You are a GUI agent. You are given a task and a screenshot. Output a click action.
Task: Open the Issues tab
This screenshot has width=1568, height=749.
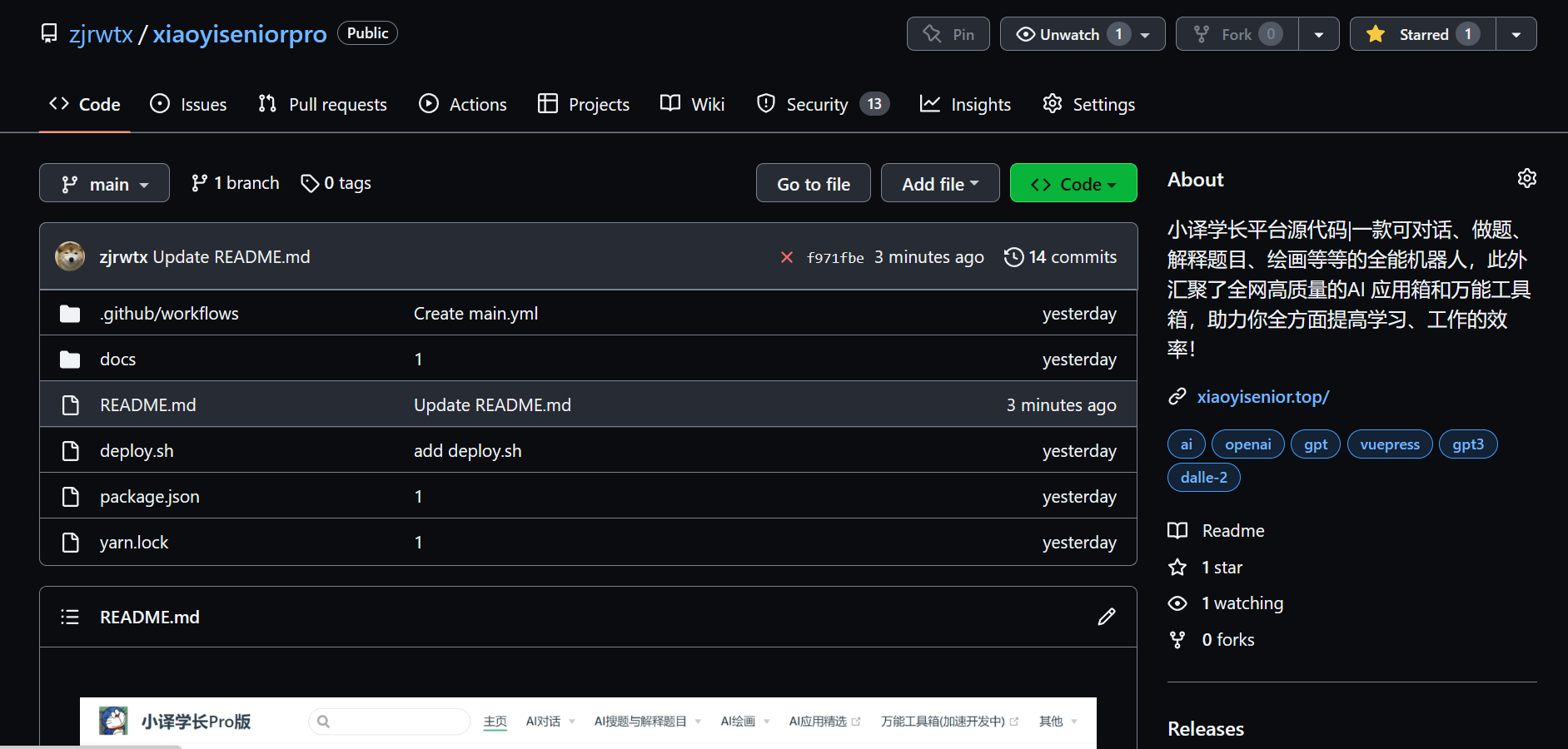(x=188, y=104)
